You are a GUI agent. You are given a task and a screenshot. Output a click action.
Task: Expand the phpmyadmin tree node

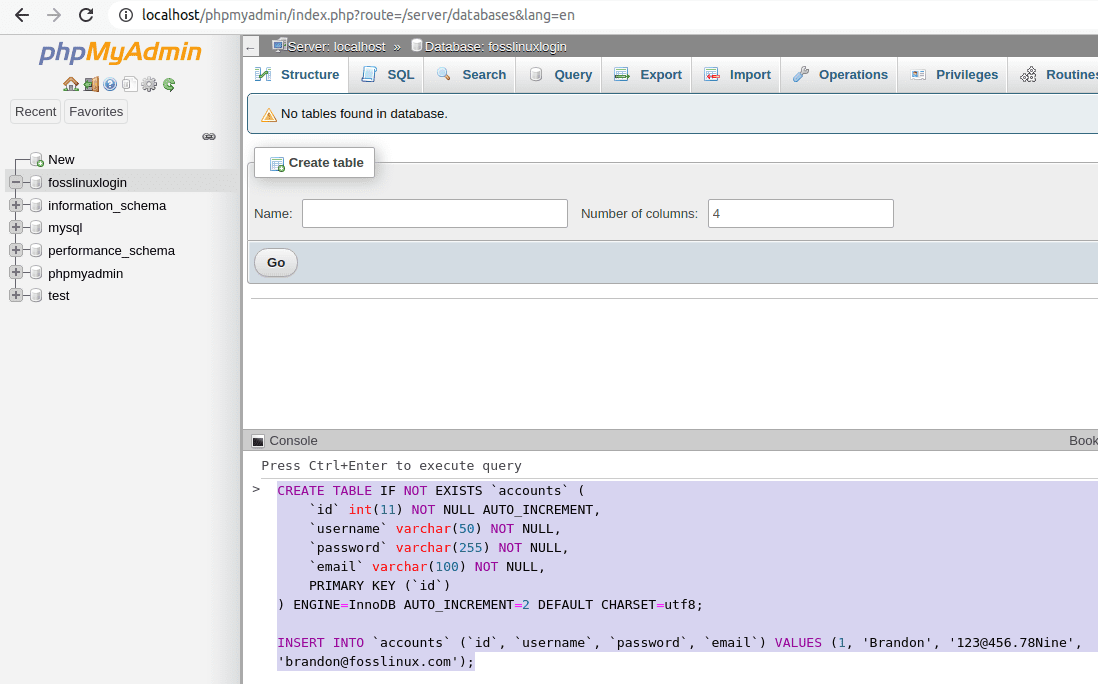(15, 272)
